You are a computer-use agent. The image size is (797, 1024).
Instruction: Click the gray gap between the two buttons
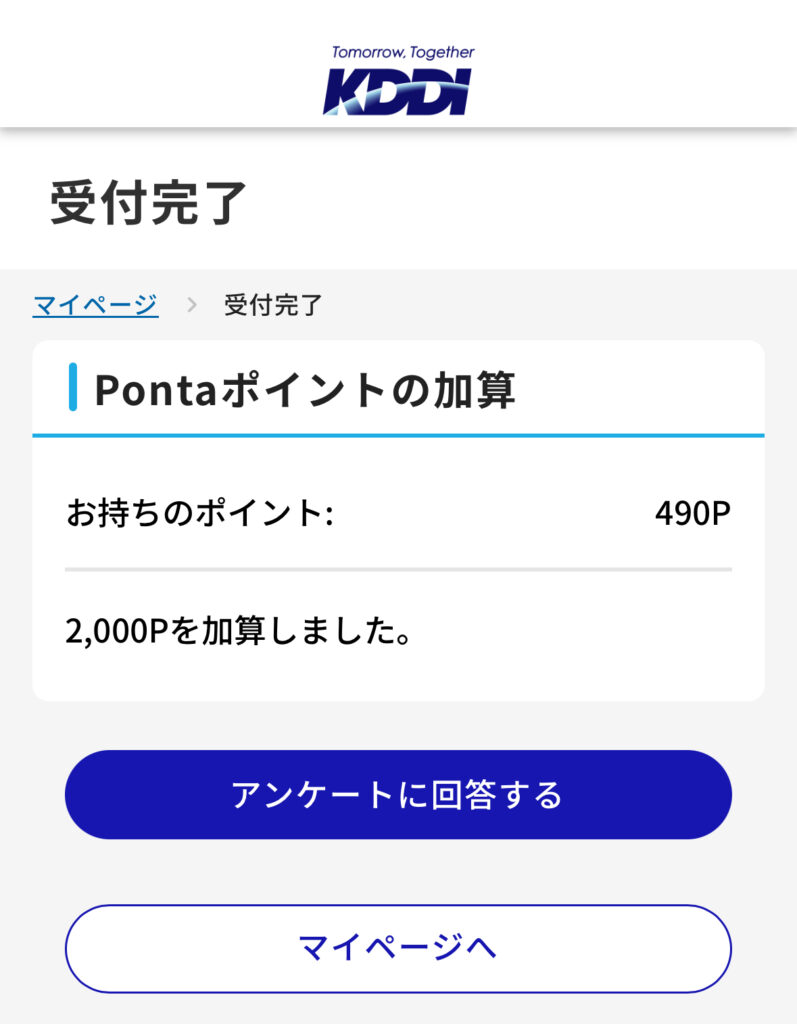(398, 872)
